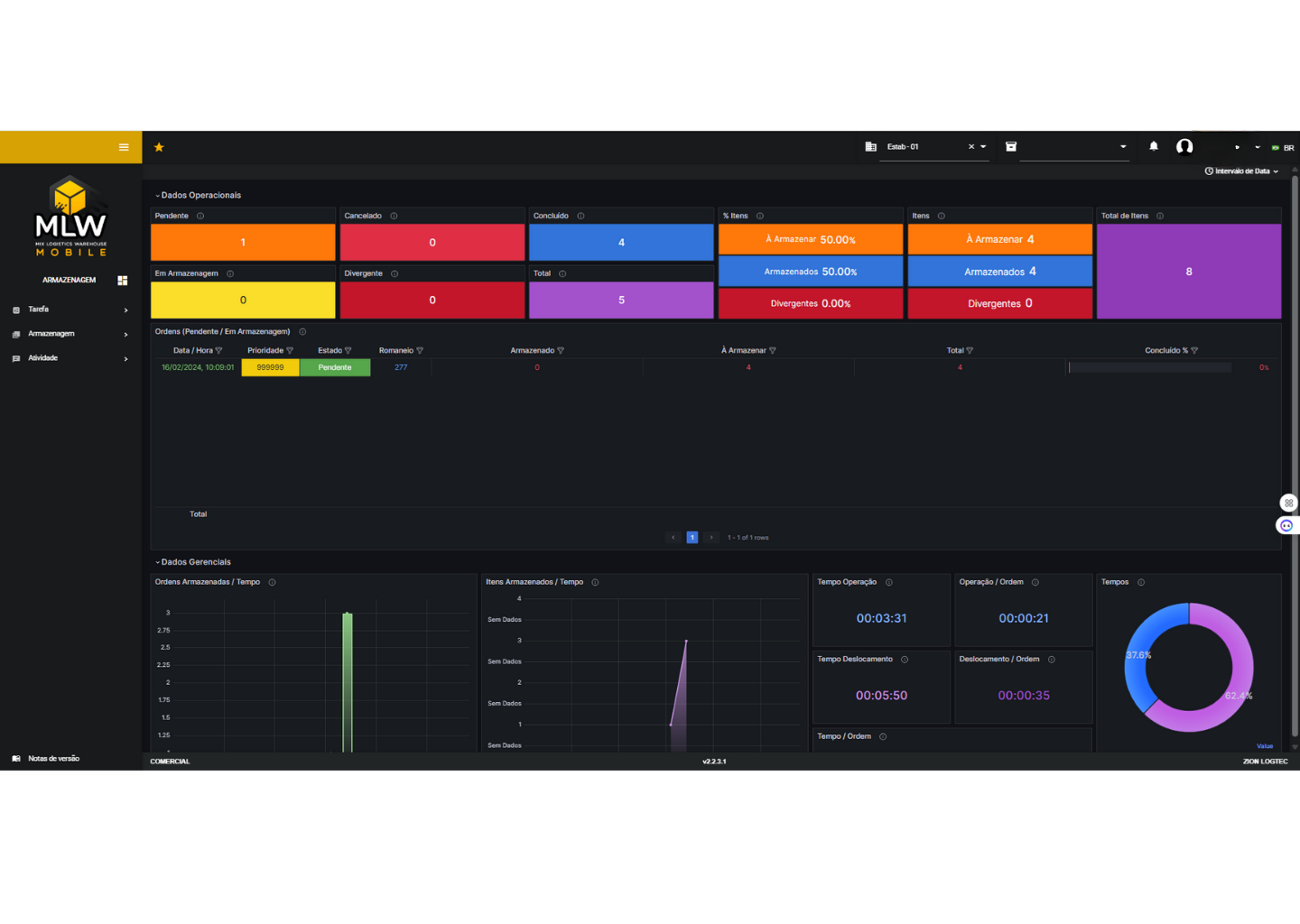
Task: Click filter icon on Prioridade column
Action: pyautogui.click(x=290, y=351)
